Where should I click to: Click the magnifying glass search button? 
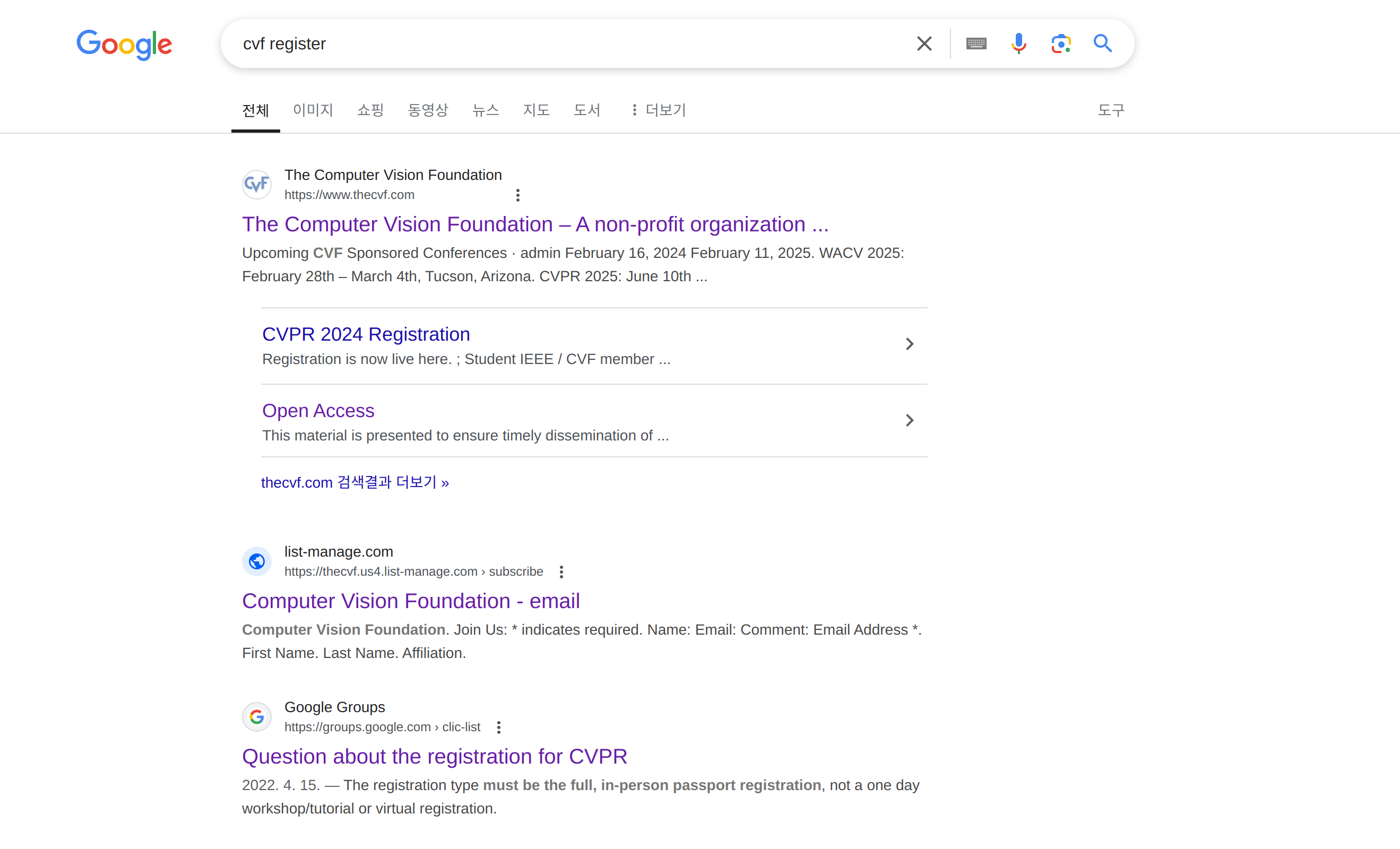1102,44
